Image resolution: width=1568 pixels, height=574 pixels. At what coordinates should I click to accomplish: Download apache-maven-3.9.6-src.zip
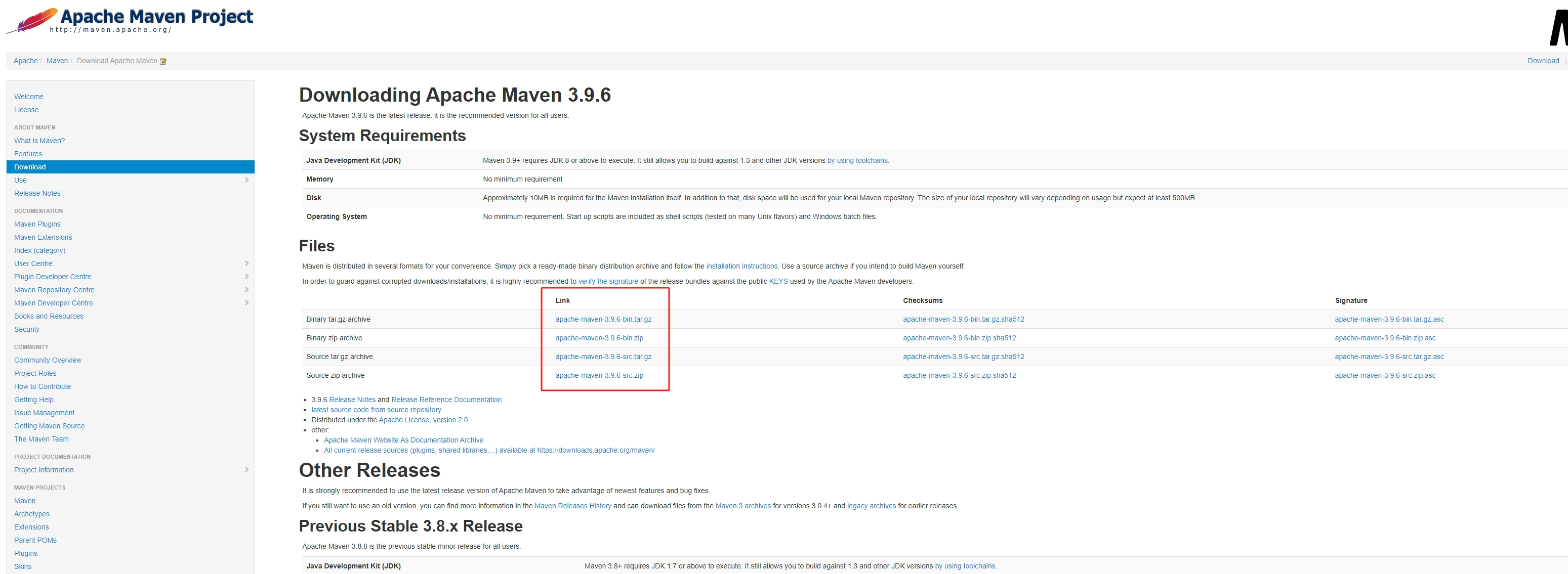(x=599, y=376)
